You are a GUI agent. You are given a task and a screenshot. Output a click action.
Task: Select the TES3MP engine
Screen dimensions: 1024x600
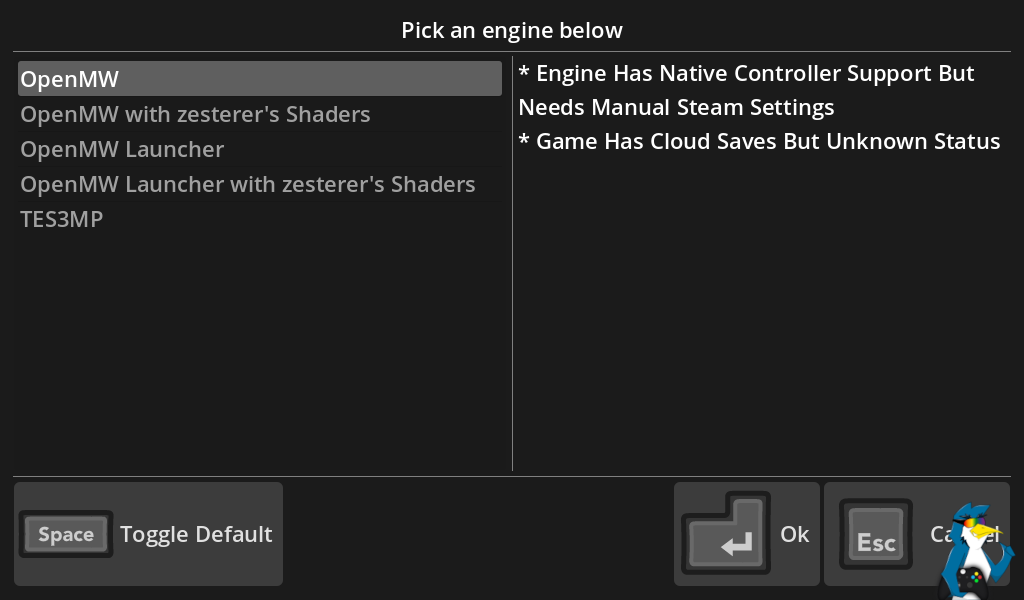point(62,219)
